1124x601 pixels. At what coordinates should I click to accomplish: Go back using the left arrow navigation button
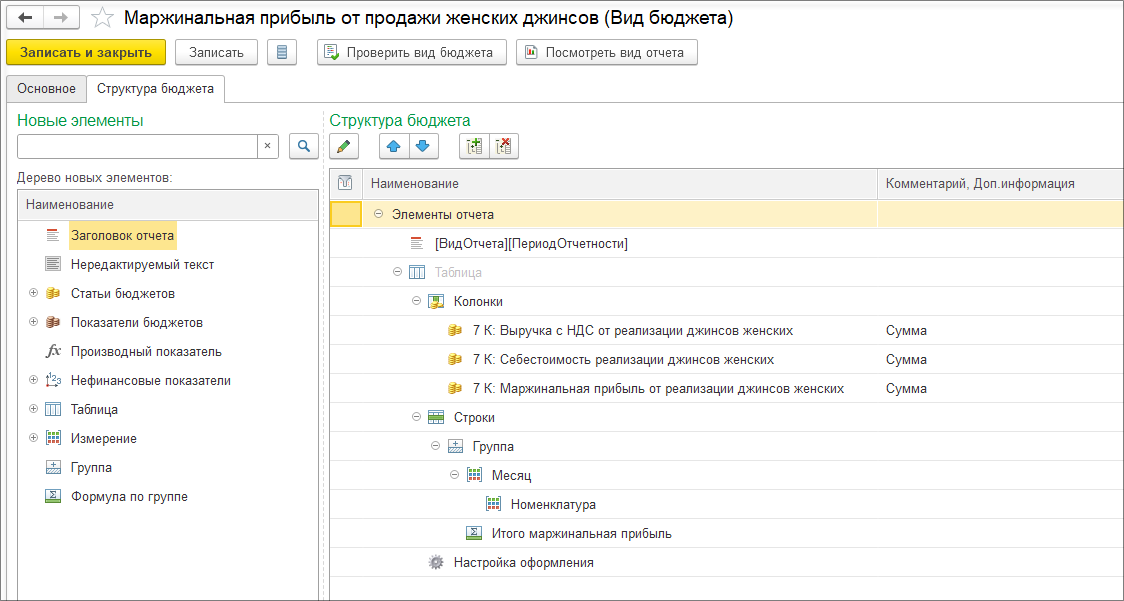coord(25,18)
